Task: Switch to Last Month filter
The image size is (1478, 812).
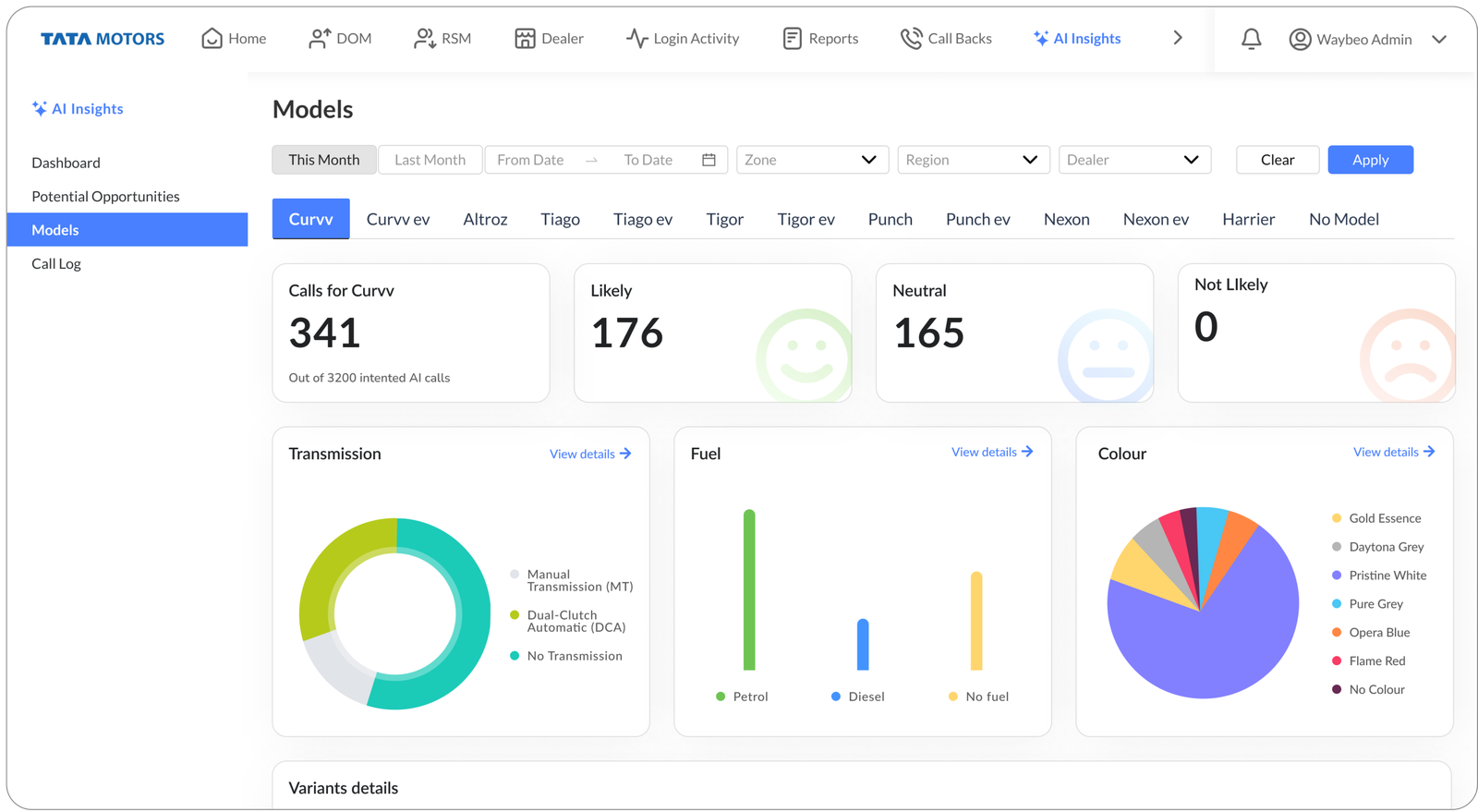Action: [430, 160]
